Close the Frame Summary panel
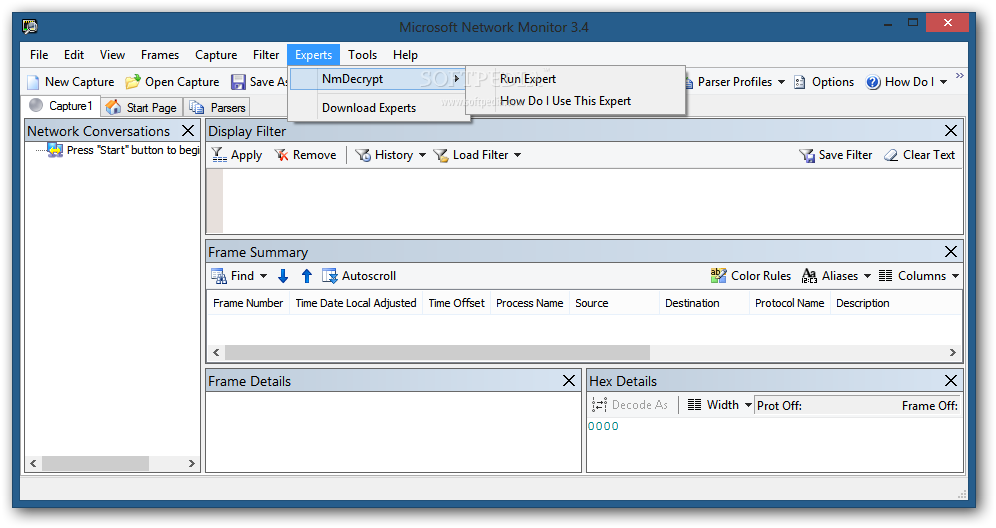 pos(951,252)
